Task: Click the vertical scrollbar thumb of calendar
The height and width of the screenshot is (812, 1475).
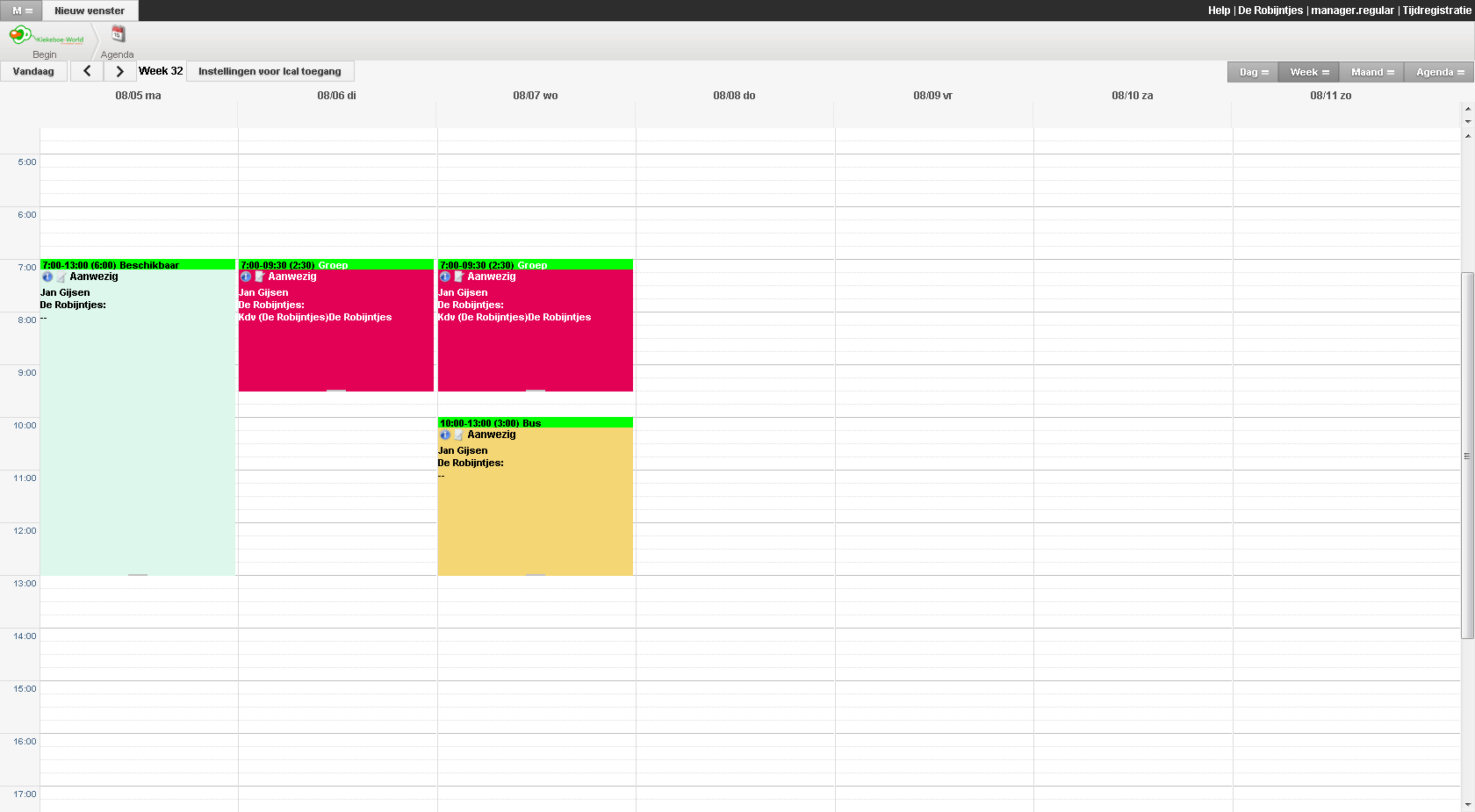Action: click(1467, 456)
